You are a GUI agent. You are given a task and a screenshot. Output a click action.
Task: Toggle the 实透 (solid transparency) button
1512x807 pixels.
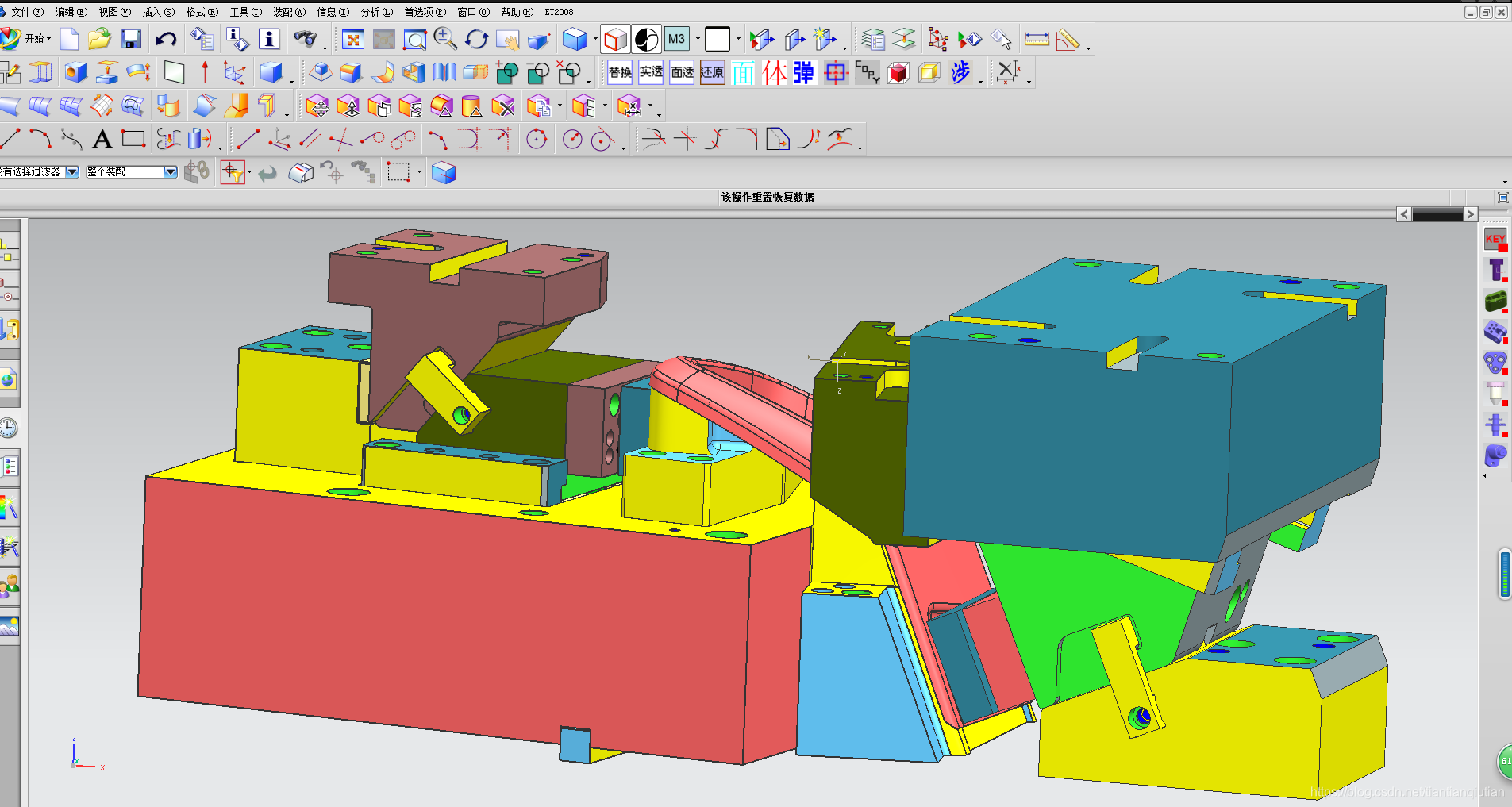[651, 72]
